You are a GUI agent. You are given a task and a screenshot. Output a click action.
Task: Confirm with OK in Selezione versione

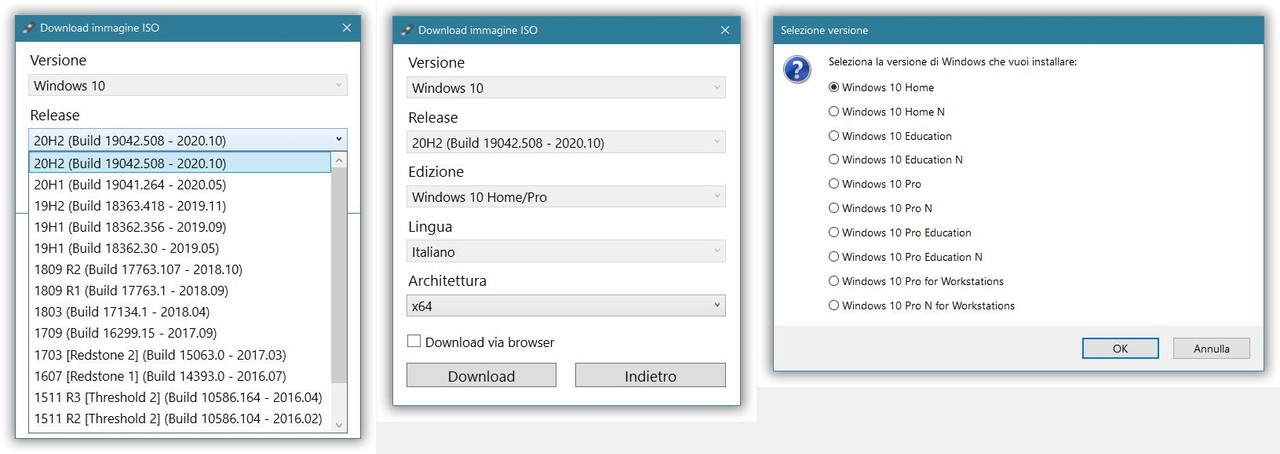pyautogui.click(x=1120, y=348)
